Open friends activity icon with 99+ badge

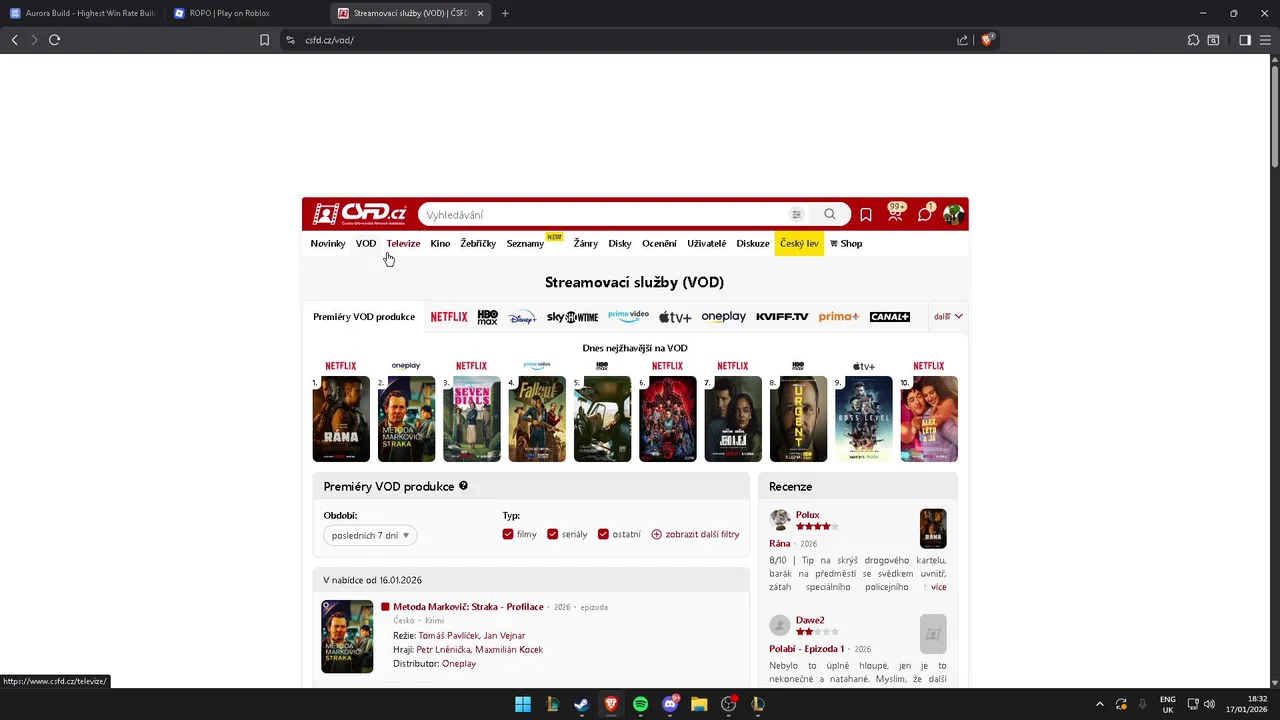[x=895, y=213]
